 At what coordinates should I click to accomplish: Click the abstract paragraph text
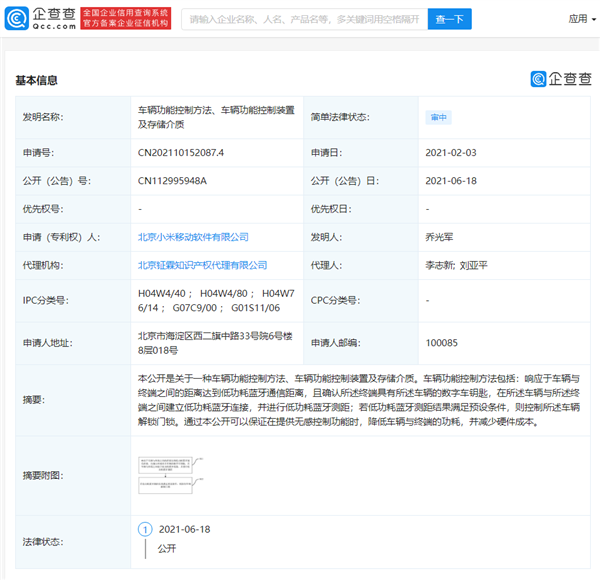[x=359, y=400]
